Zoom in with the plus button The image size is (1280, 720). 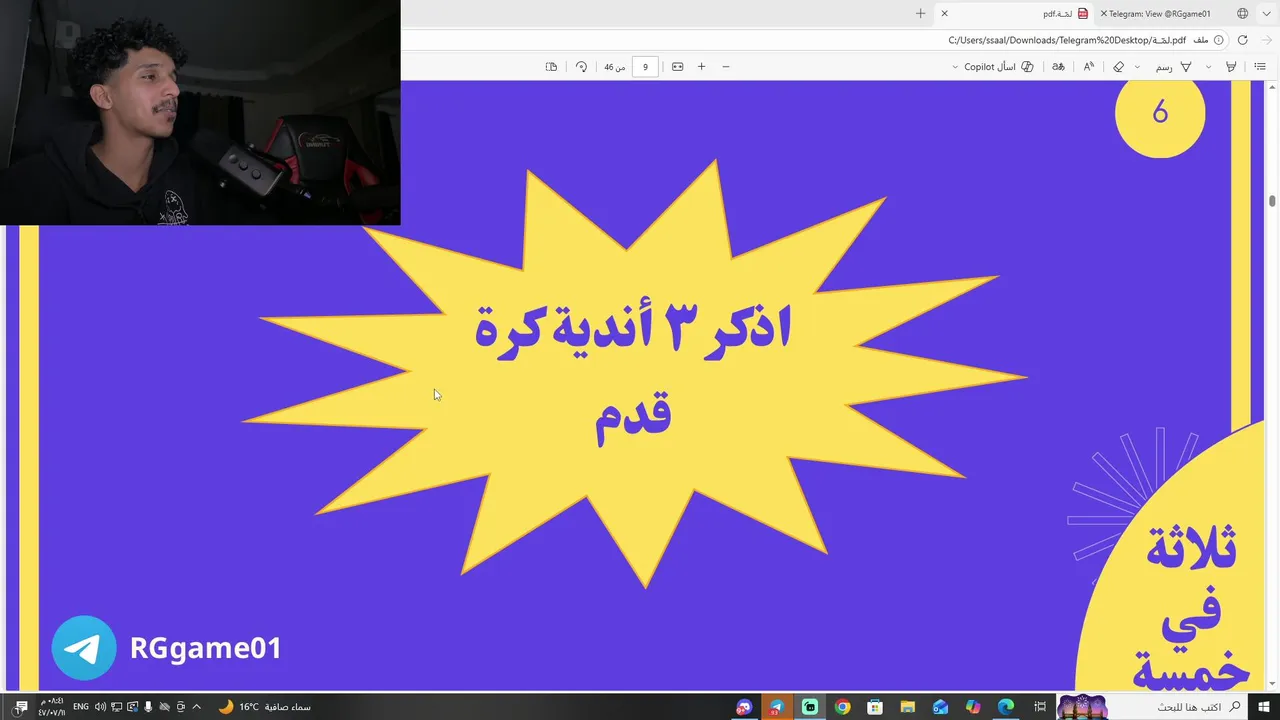click(x=701, y=66)
